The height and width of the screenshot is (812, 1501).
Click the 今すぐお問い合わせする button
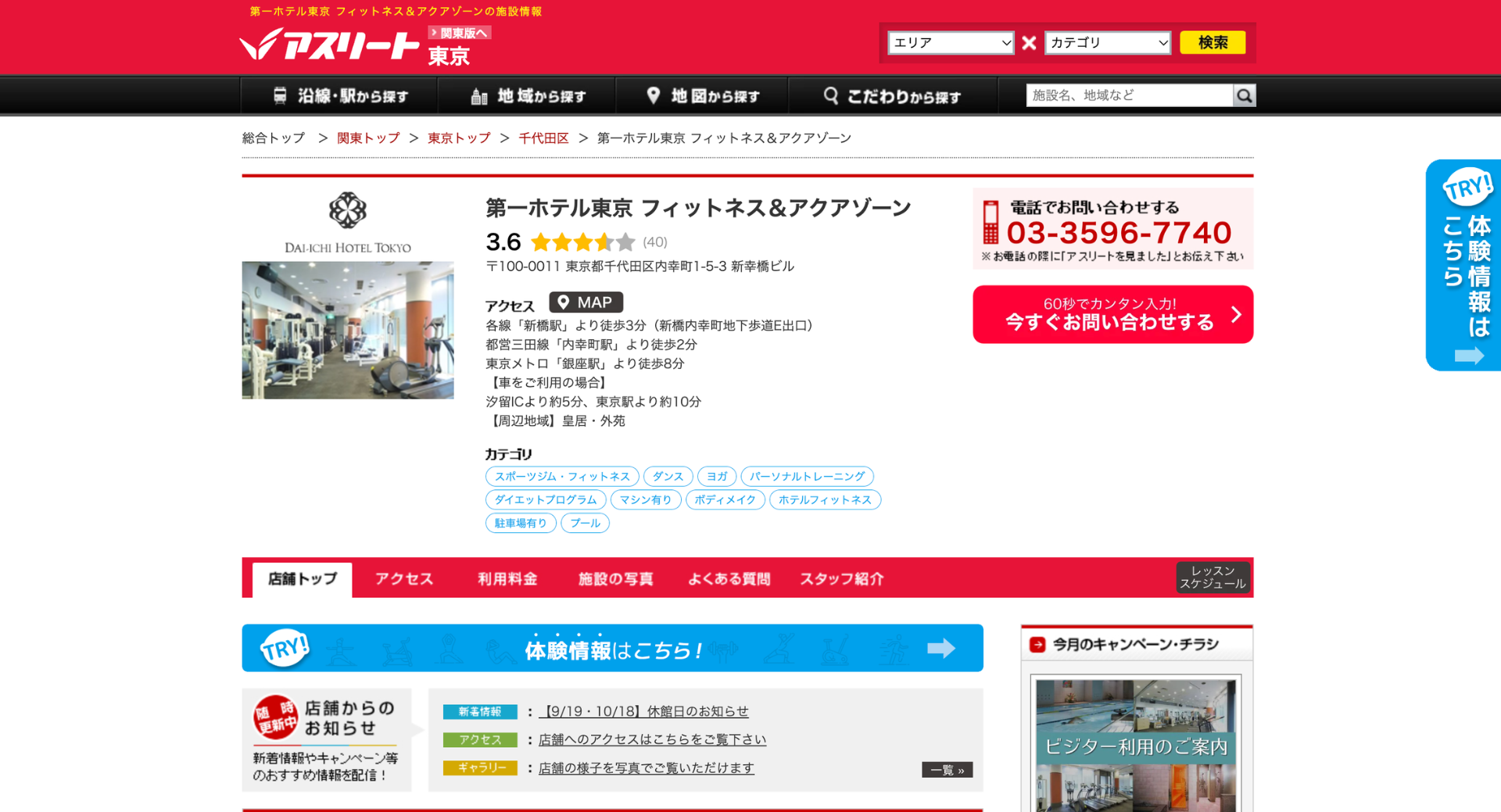point(1112,314)
